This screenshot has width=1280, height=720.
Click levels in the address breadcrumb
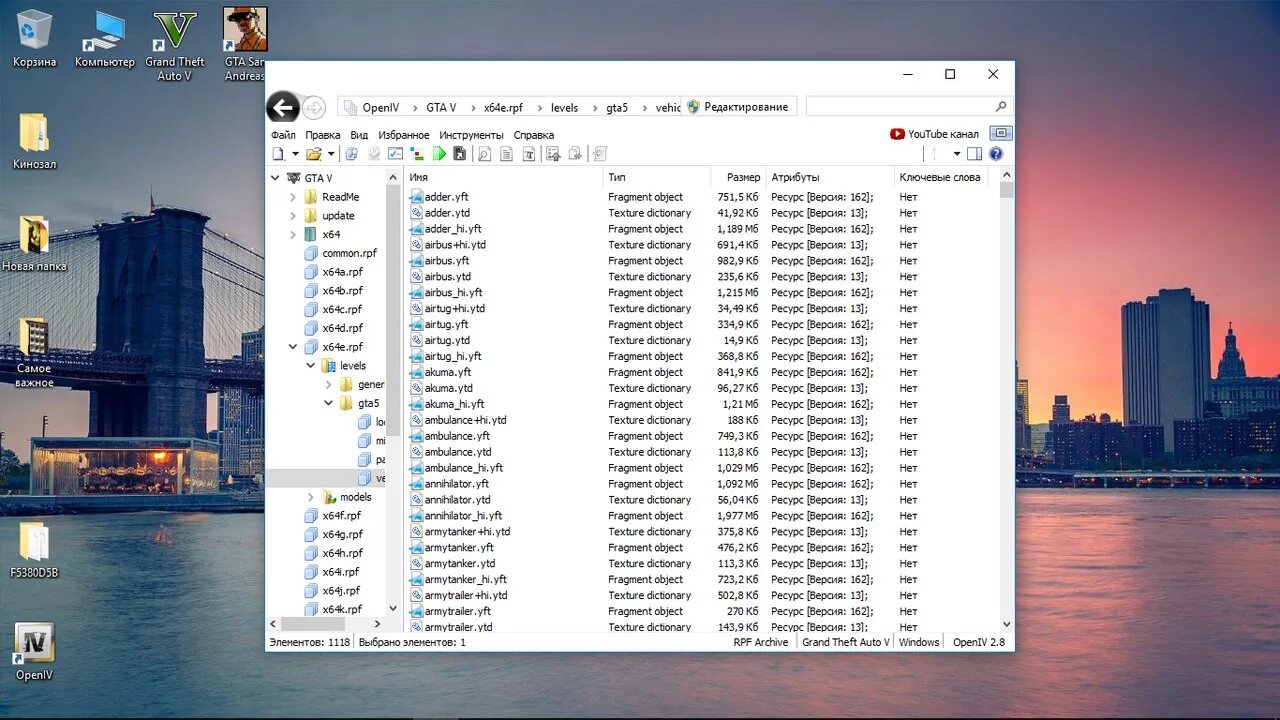[565, 108]
